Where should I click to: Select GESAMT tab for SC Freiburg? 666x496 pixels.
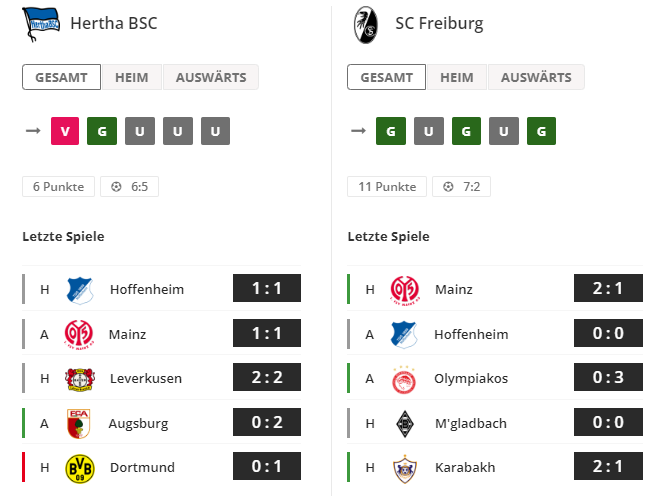[387, 77]
